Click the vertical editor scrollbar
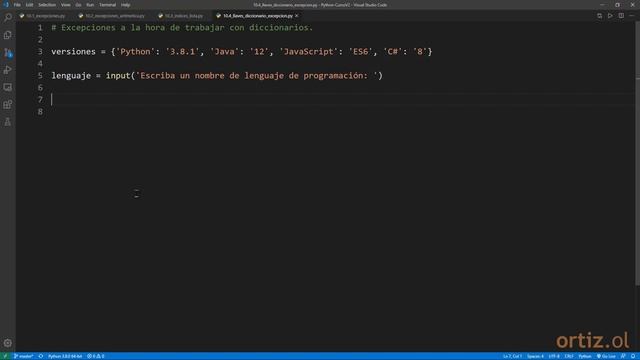Screen dimensions: 640x360 point(637,153)
